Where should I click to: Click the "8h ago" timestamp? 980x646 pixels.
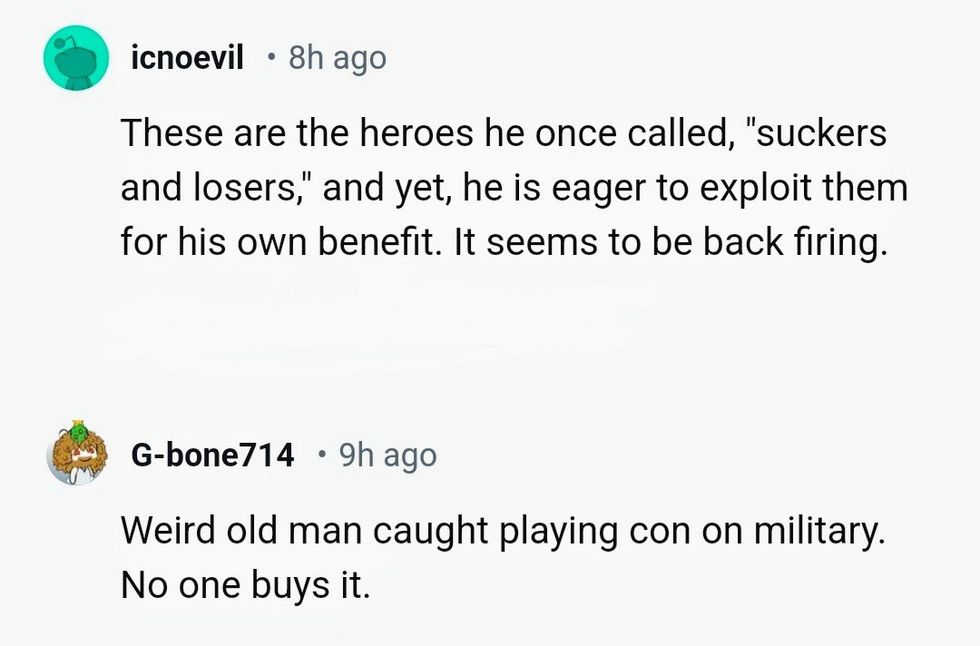tap(336, 59)
